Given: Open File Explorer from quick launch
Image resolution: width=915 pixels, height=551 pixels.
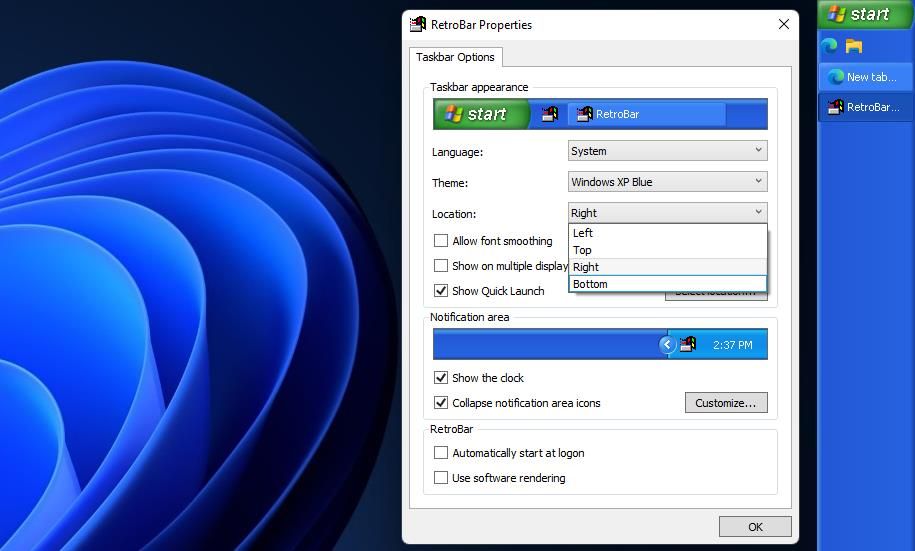Looking at the screenshot, I should [854, 46].
